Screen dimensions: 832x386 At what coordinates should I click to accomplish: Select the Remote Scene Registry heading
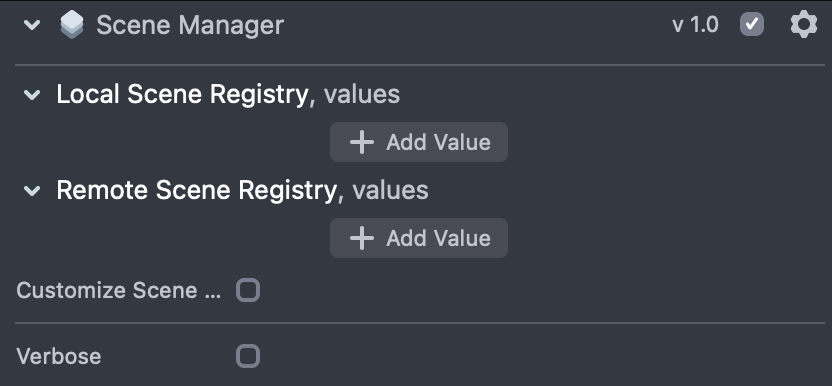[196, 190]
